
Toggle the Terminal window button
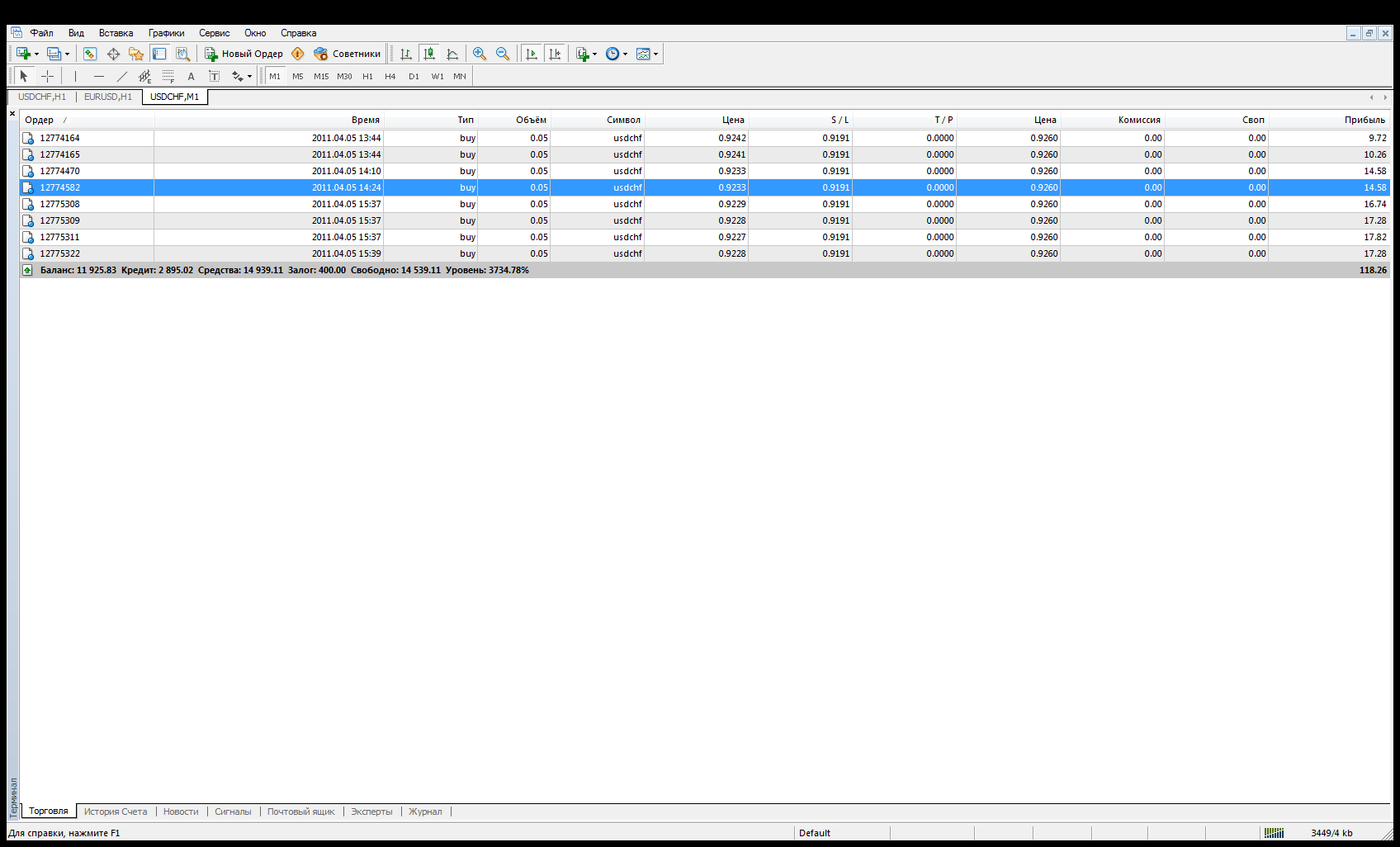[x=159, y=54]
